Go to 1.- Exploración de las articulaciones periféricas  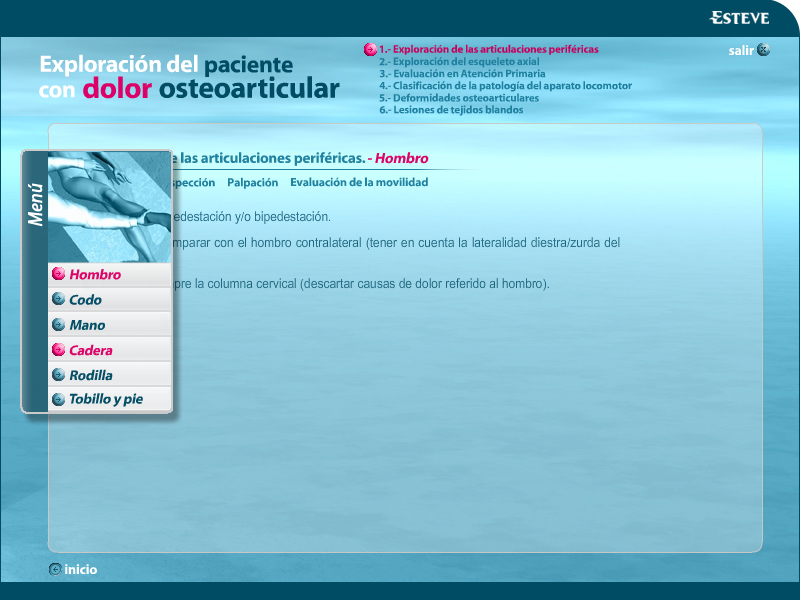point(488,49)
